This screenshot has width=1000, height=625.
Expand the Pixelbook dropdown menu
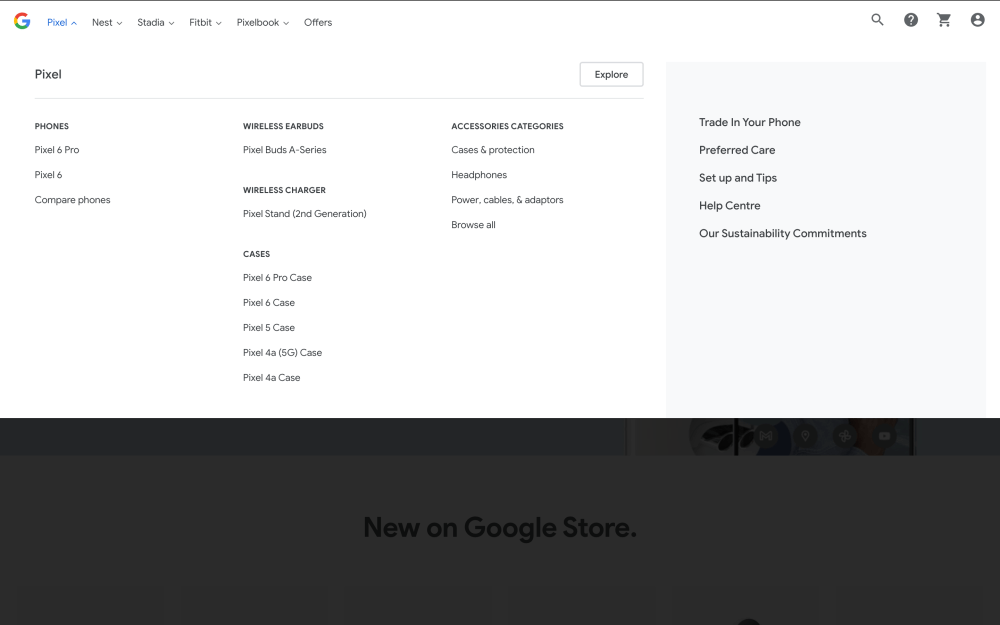[x=262, y=22]
